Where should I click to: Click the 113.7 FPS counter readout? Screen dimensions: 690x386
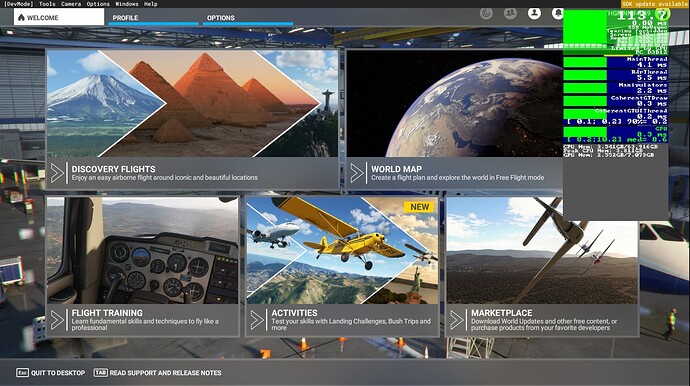(x=643, y=15)
